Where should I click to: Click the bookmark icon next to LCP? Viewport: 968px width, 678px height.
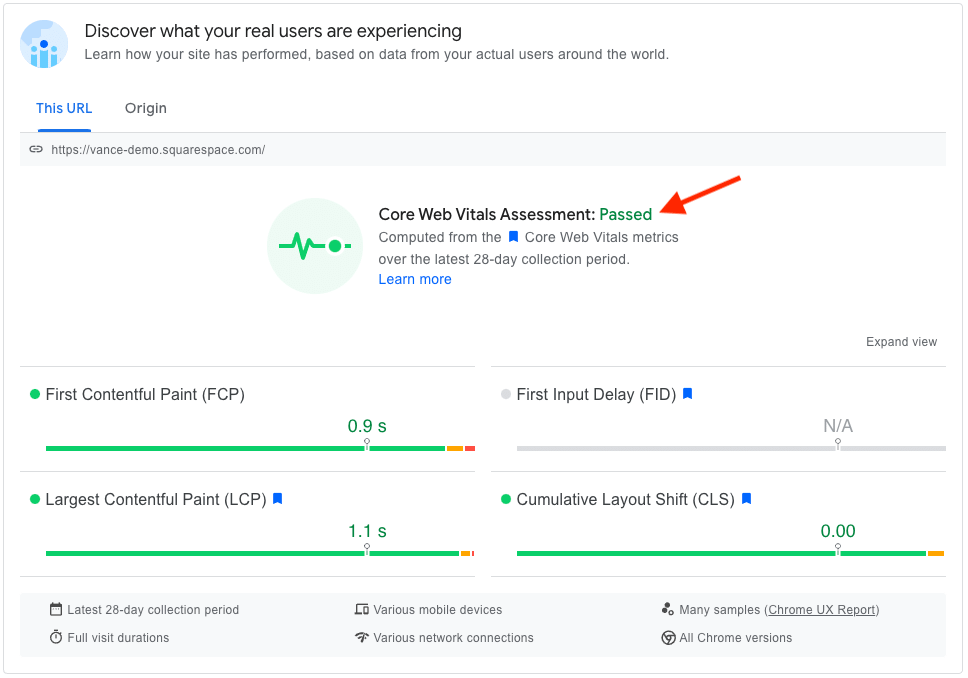(x=277, y=499)
